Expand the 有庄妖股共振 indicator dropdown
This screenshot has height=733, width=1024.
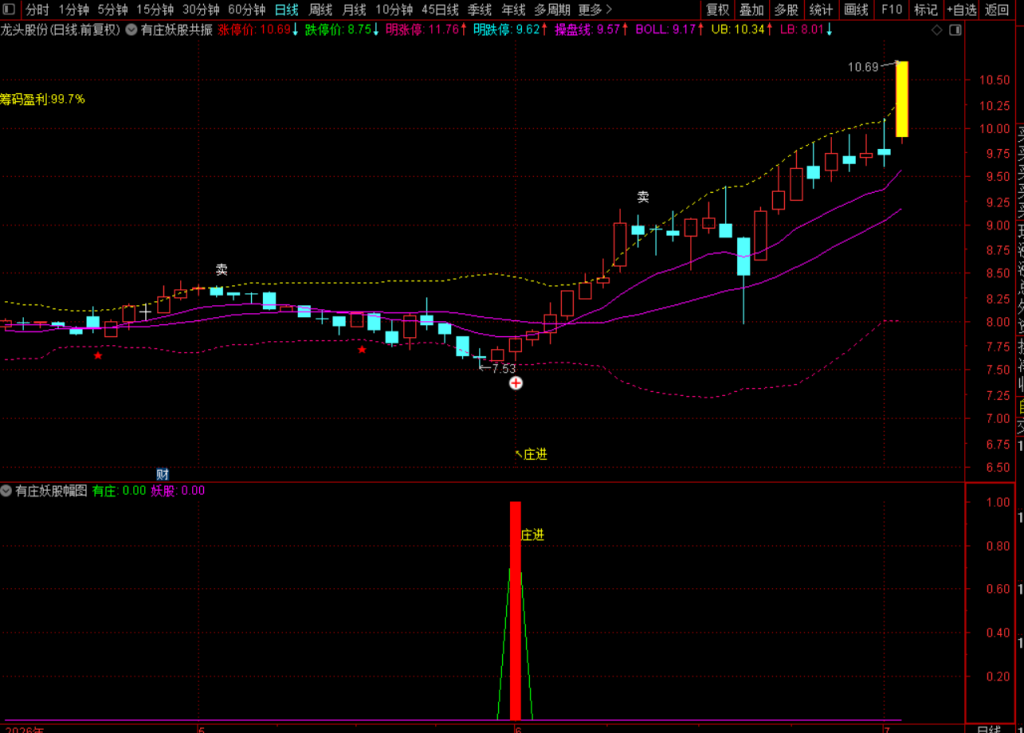tap(131, 30)
